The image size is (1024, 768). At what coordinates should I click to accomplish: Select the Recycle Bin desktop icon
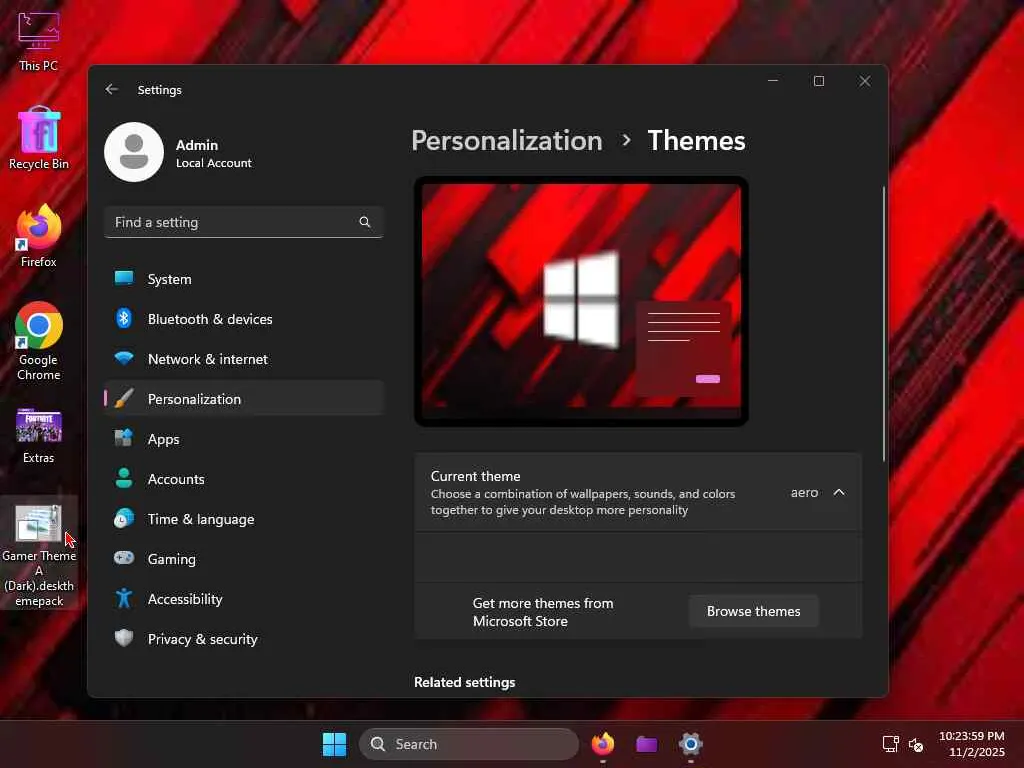(39, 138)
